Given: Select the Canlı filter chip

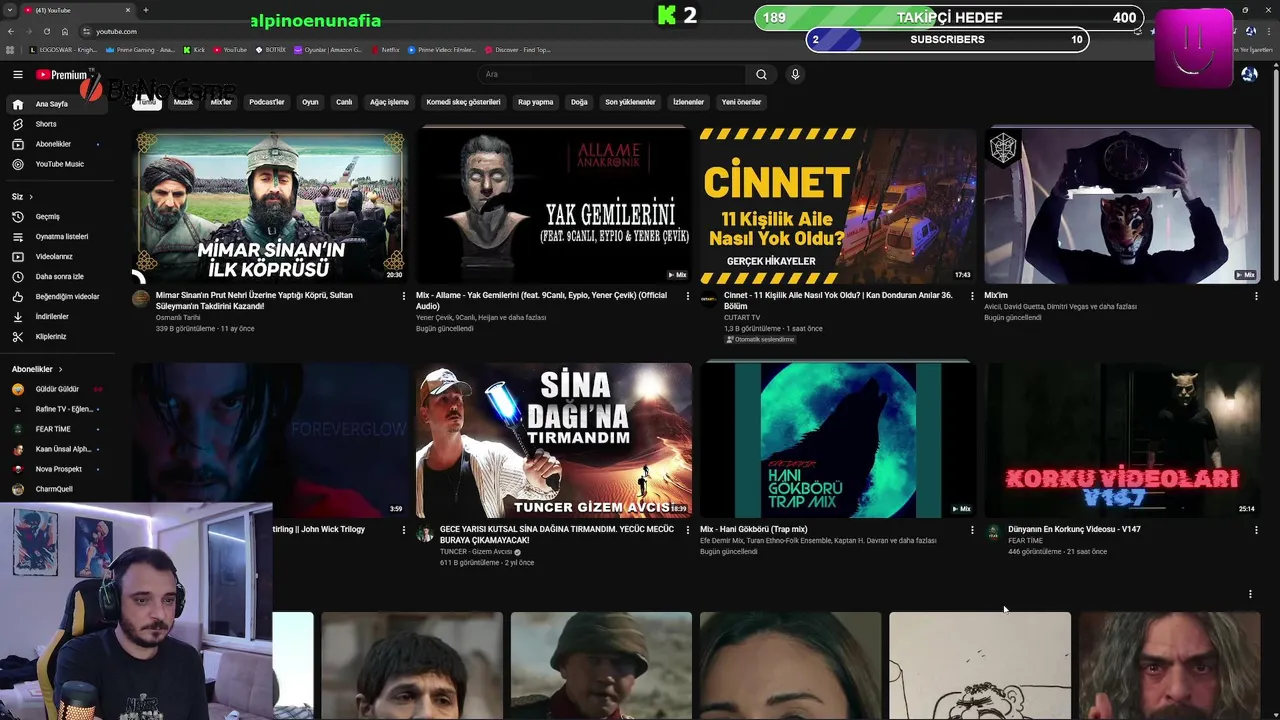Looking at the screenshot, I should tap(344, 102).
